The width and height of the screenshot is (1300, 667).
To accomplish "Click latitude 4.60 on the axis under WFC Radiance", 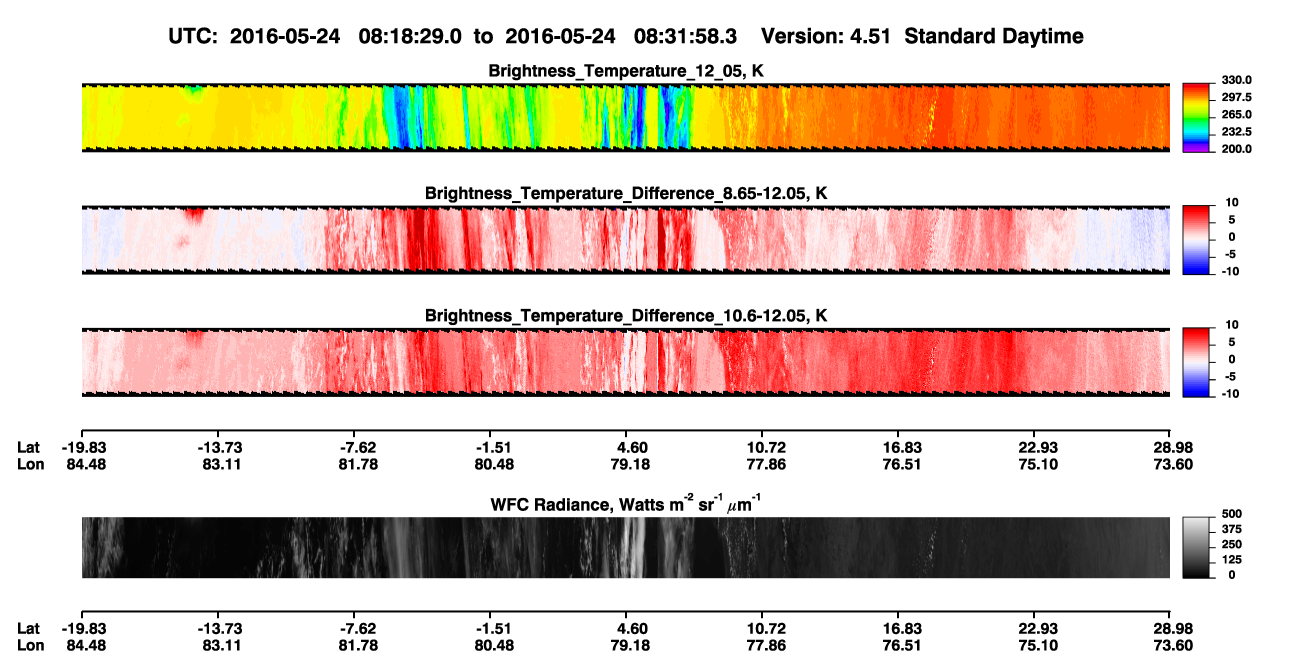I will click(x=626, y=628).
